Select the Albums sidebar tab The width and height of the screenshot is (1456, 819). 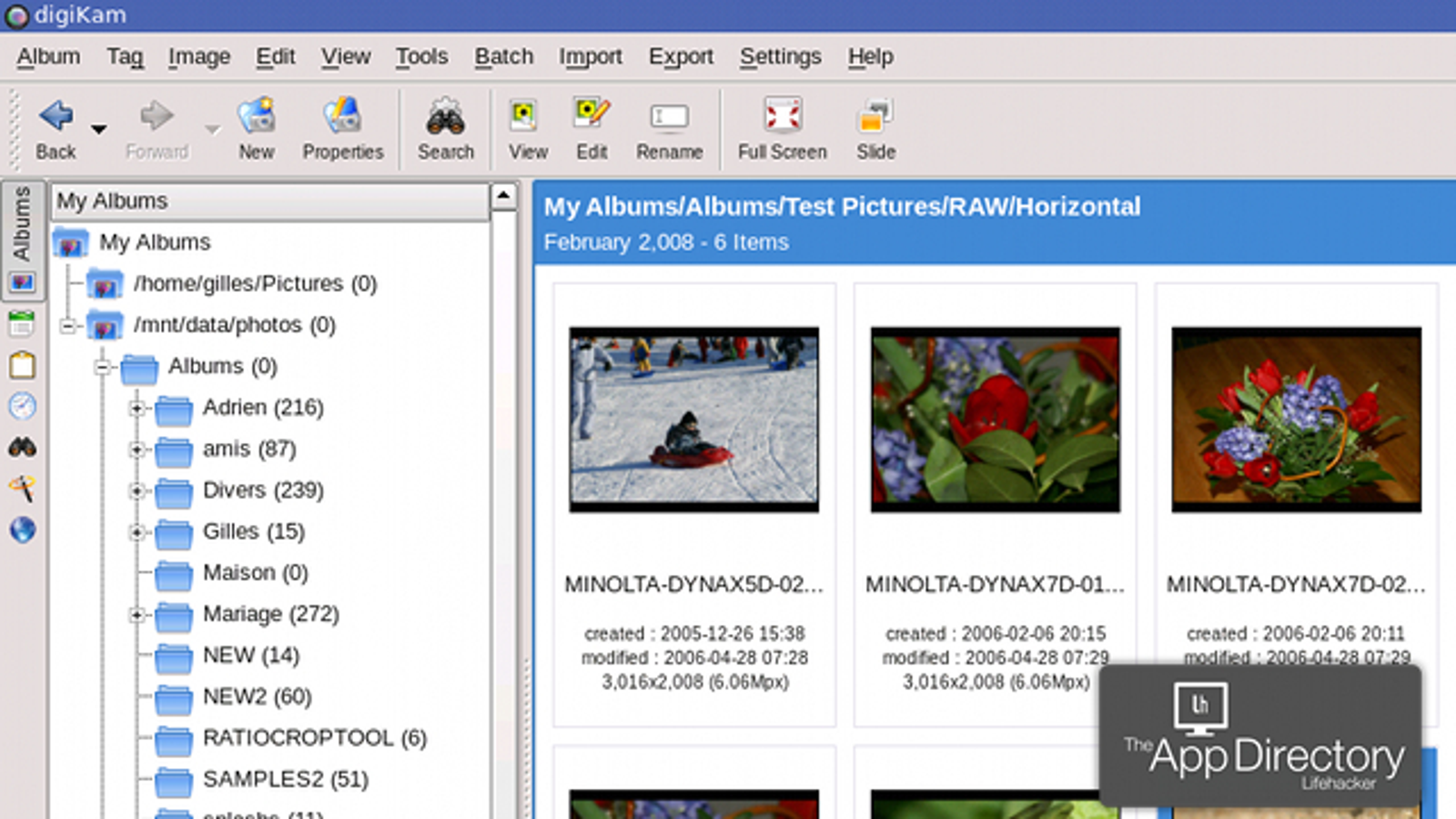pos(22,240)
